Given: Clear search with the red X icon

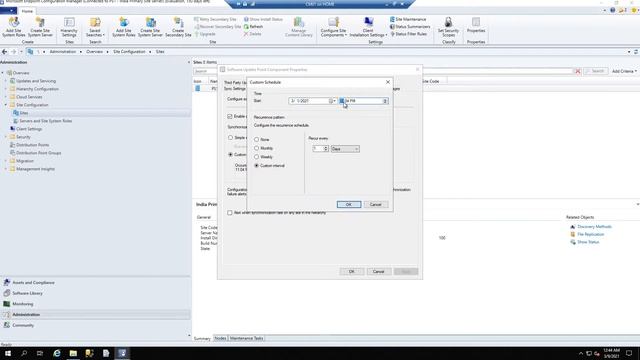Looking at the screenshot, I should point(578,71).
